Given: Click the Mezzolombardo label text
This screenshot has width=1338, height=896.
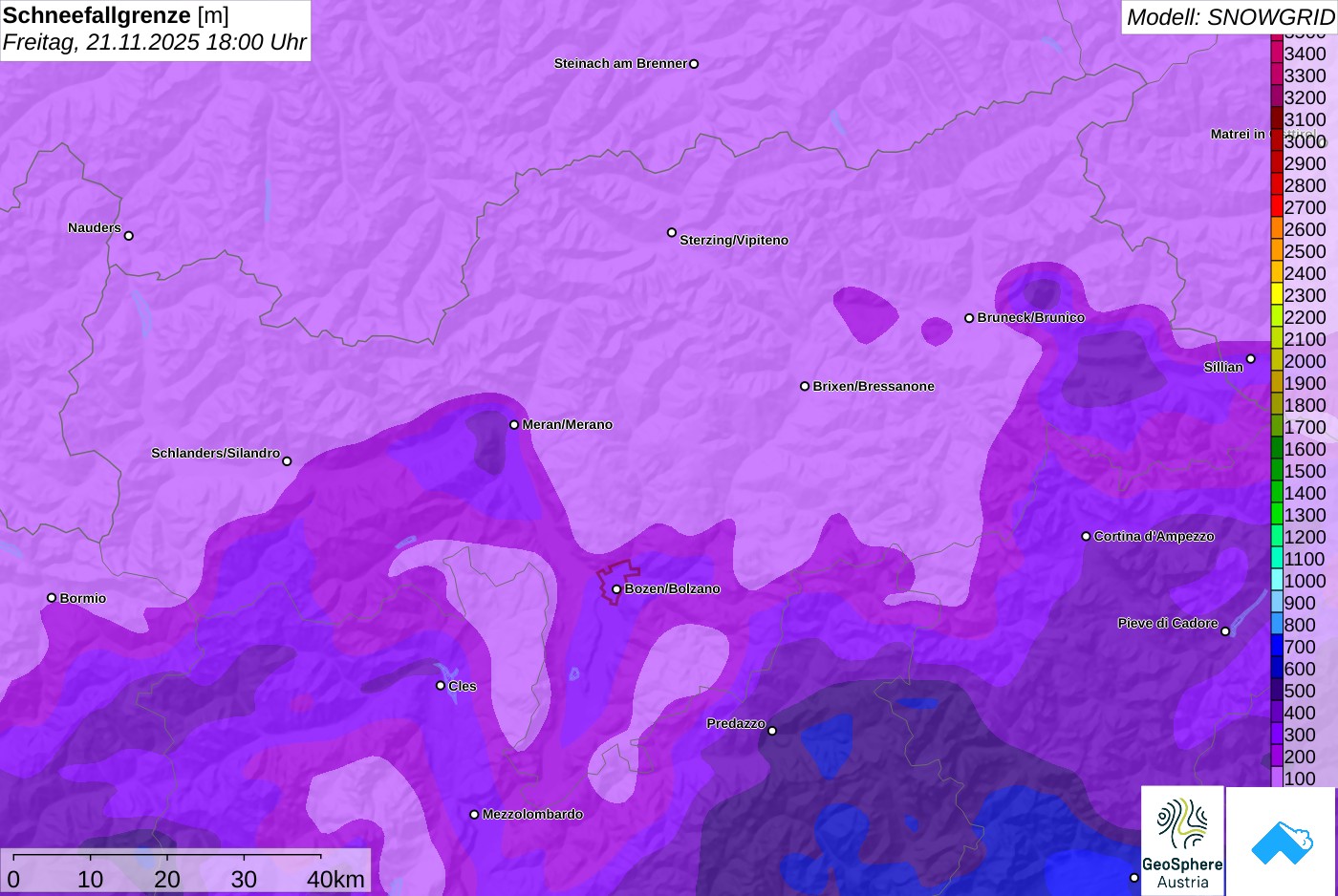Looking at the screenshot, I should click(x=532, y=815).
